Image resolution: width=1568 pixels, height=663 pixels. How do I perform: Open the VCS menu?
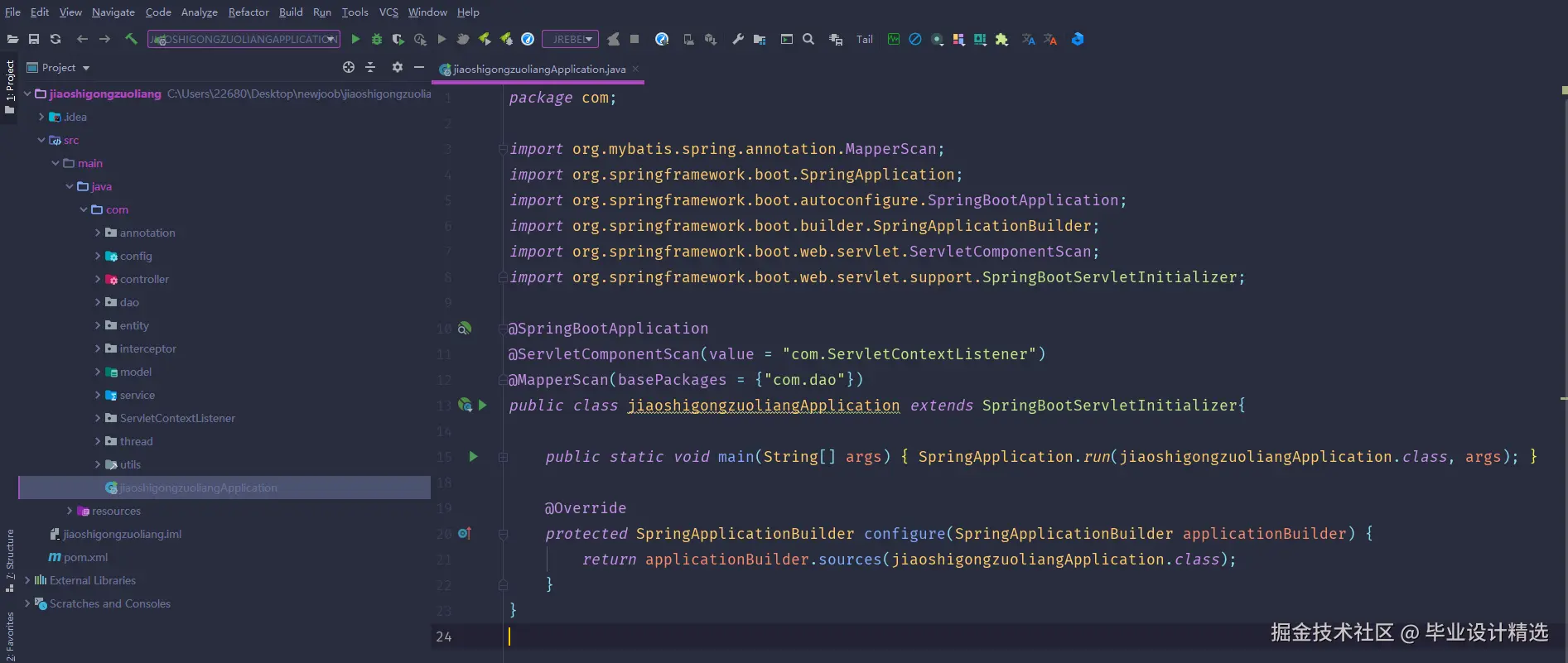388,12
